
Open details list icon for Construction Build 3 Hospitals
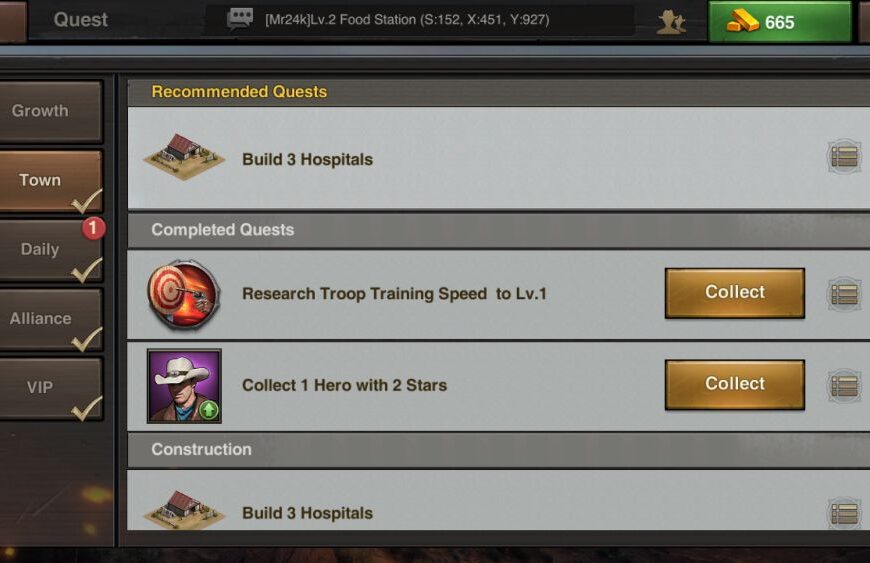[x=844, y=514]
